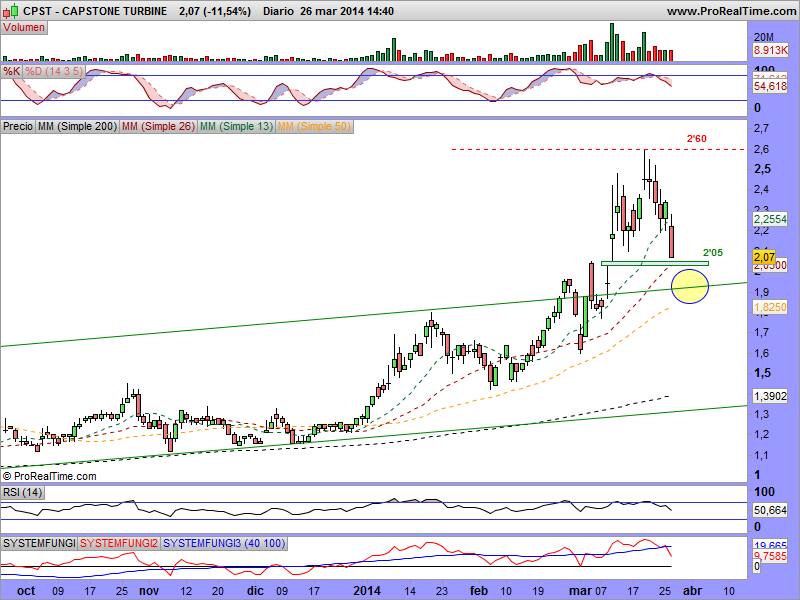Select the red SYSTEMFUNGI2 label
The width and height of the screenshot is (800, 600).
119,542
